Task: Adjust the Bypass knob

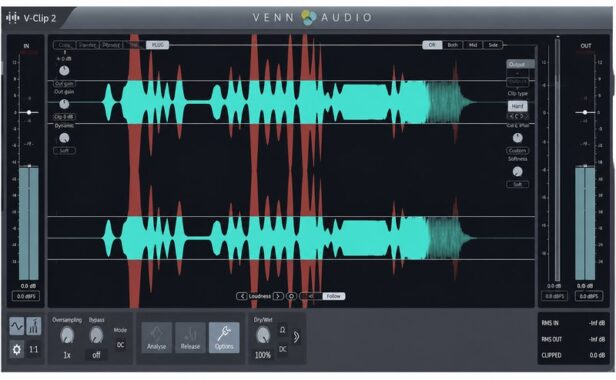Action: tap(96, 336)
